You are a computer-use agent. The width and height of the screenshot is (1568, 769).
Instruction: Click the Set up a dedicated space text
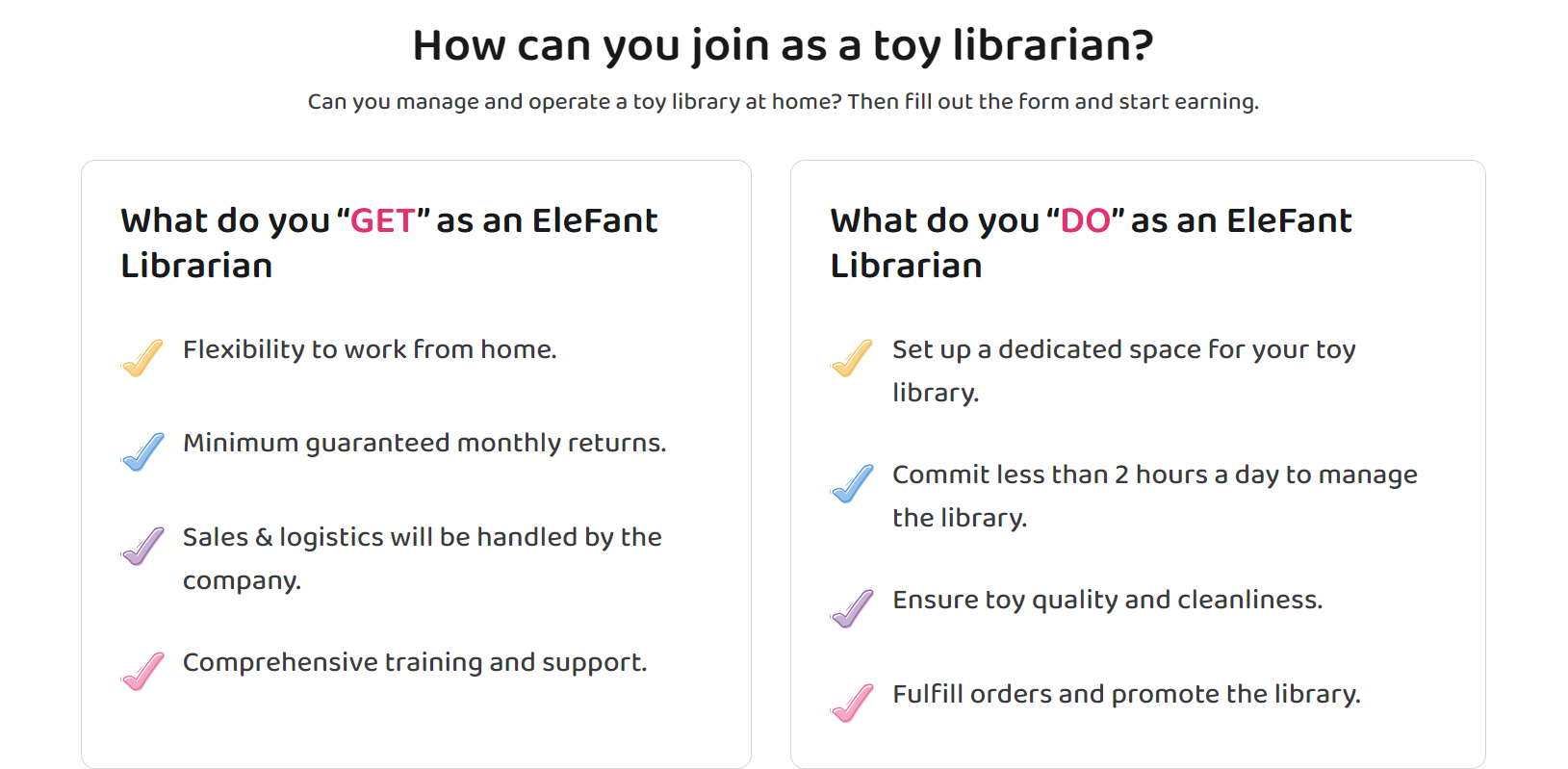click(x=1123, y=371)
